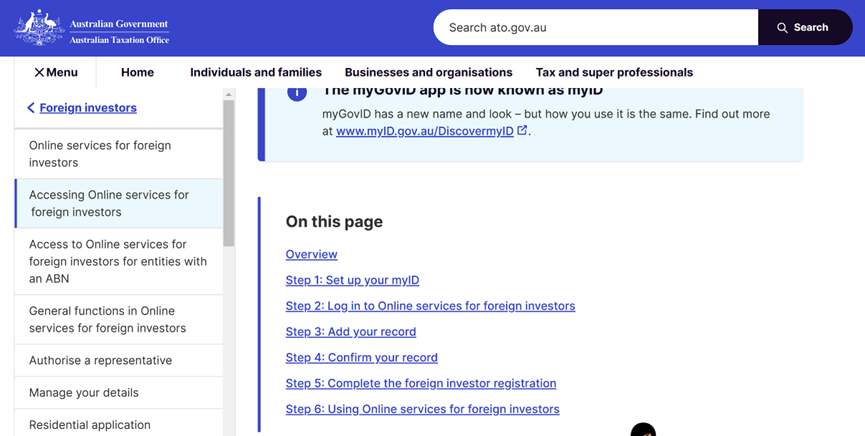
Task: Click the sidebar scrollbar thumb
Action: [x=229, y=173]
